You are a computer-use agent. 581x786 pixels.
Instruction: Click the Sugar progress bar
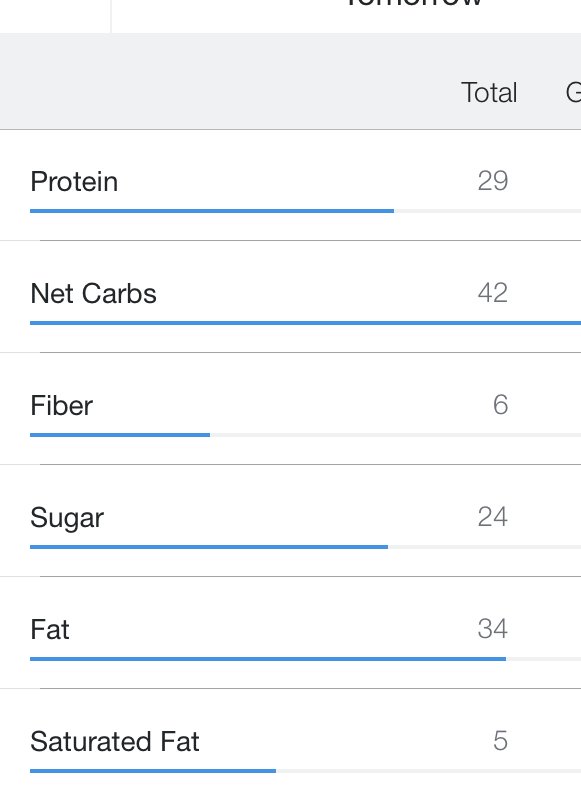pyautogui.click(x=209, y=547)
